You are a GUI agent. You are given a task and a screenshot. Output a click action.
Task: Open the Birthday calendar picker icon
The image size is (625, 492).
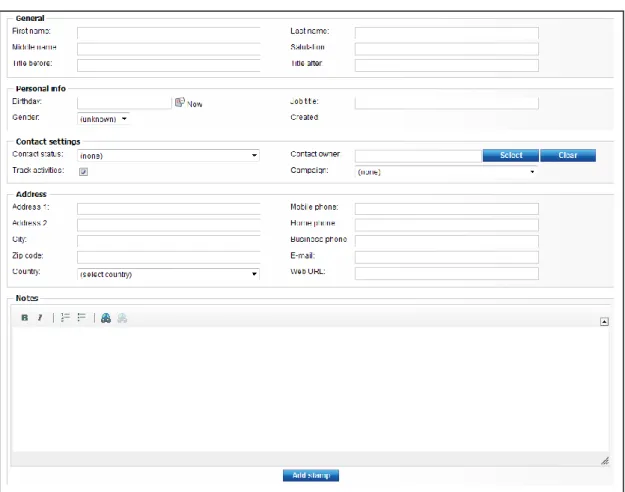(180, 102)
